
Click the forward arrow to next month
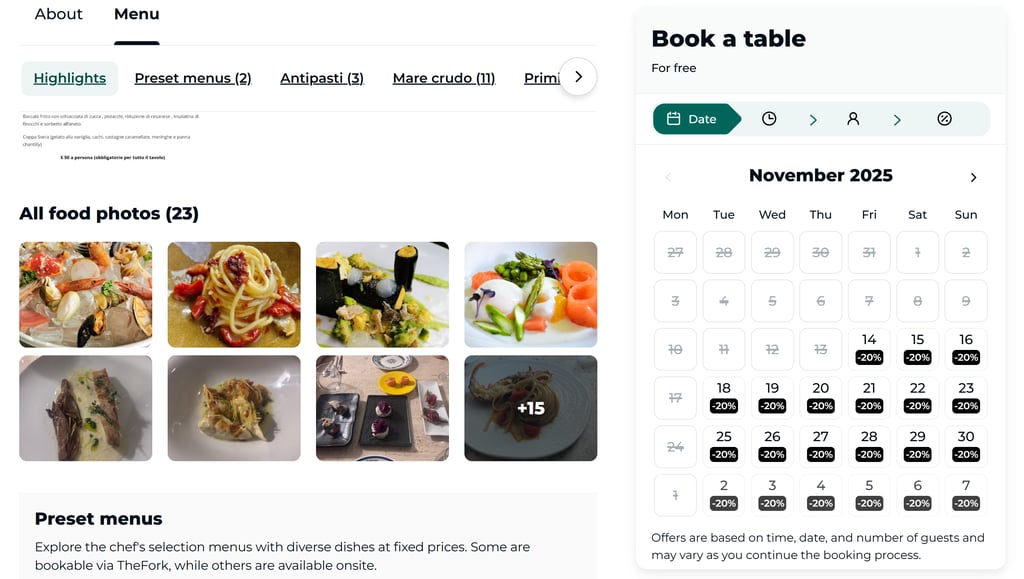[973, 177]
